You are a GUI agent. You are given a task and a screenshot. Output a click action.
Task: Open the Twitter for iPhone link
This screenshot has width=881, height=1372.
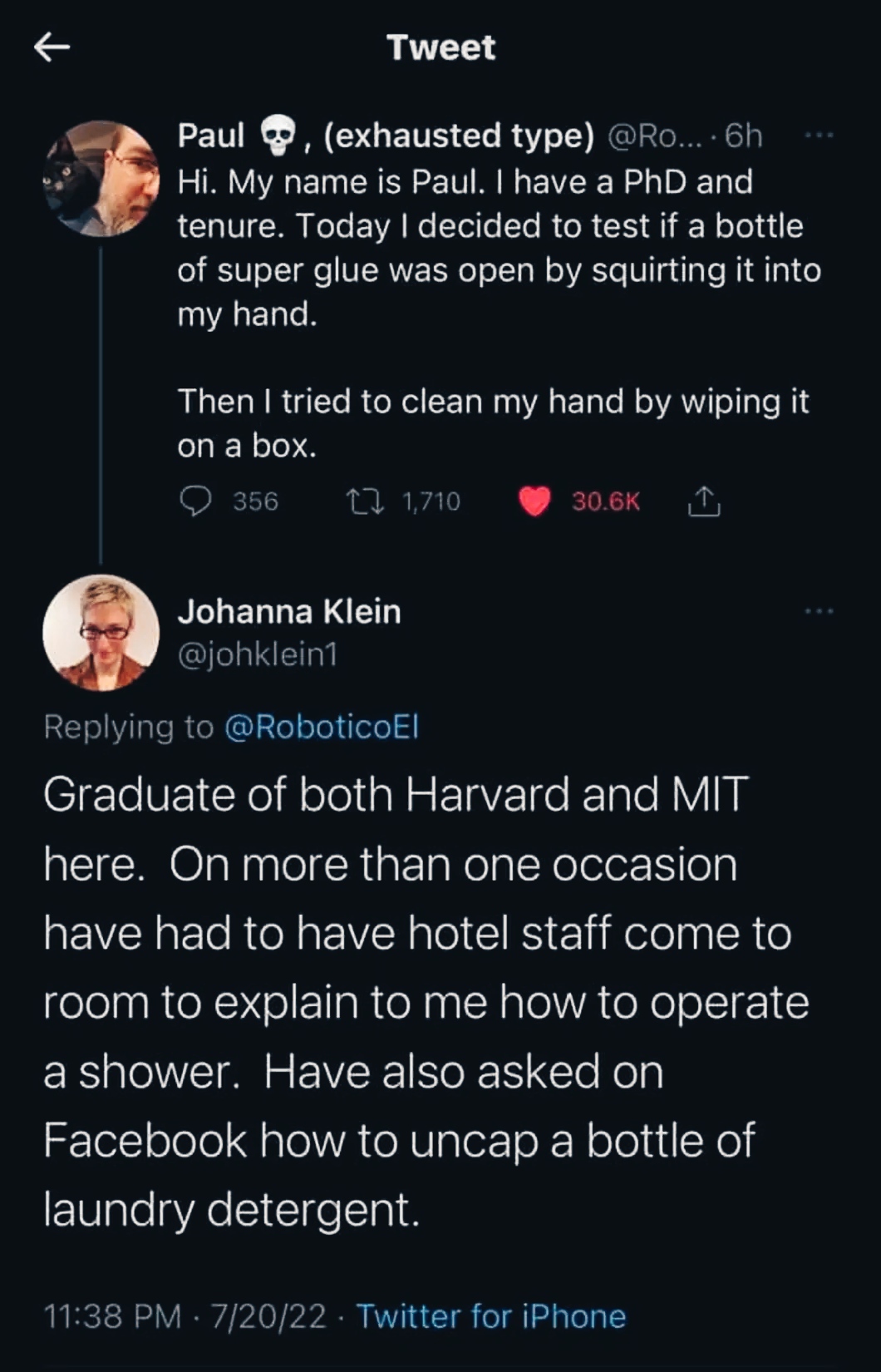point(490,1316)
